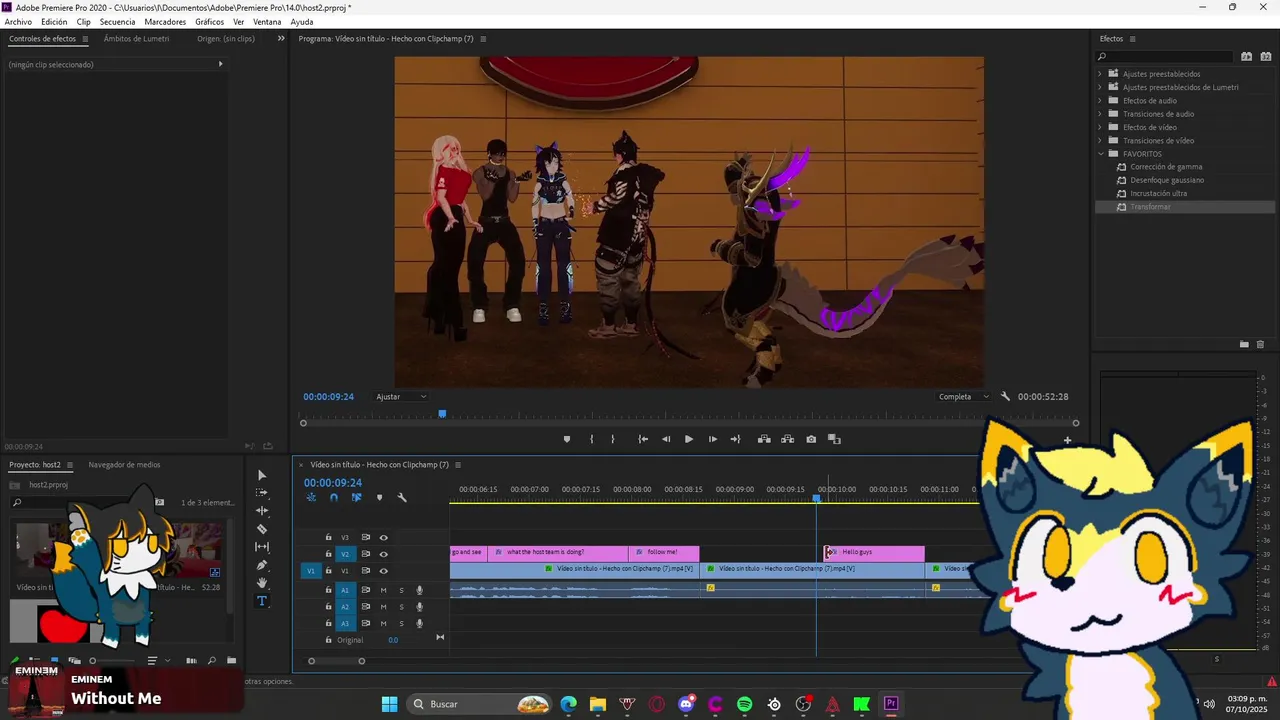
Task: Collapse the FAVORITOS folder
Action: [1100, 154]
